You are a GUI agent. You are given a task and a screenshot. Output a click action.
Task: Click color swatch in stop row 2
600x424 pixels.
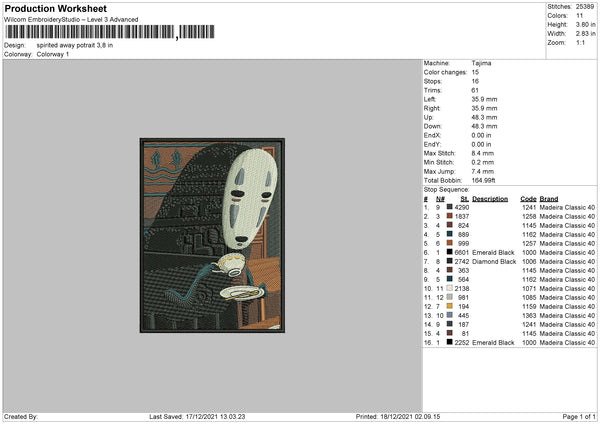[450, 216]
